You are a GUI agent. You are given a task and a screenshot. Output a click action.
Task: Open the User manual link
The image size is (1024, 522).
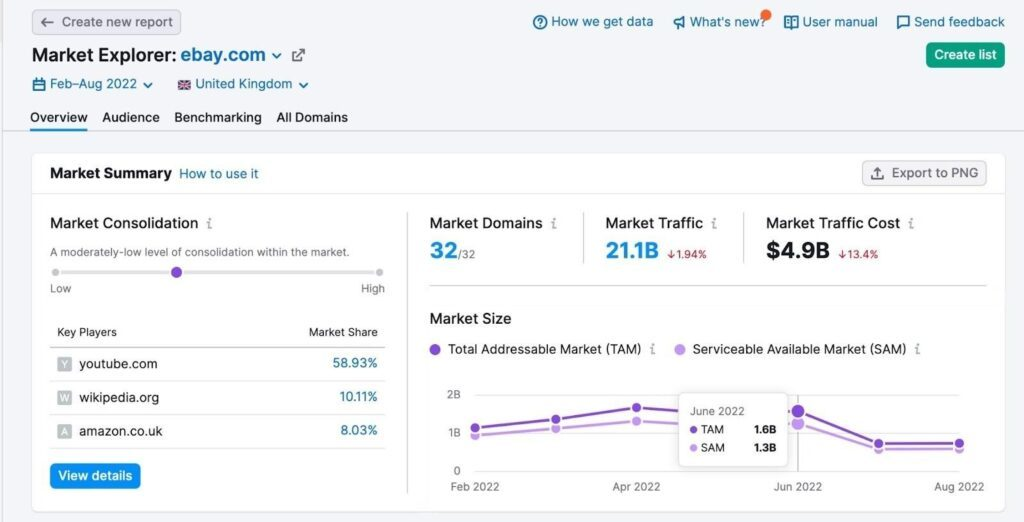pos(831,22)
